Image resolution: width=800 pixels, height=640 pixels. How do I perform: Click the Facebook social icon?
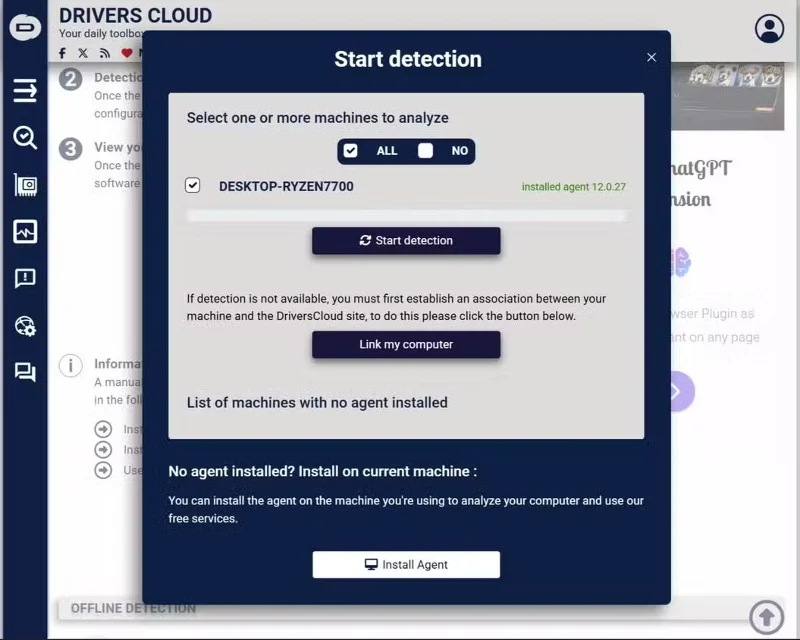62,53
